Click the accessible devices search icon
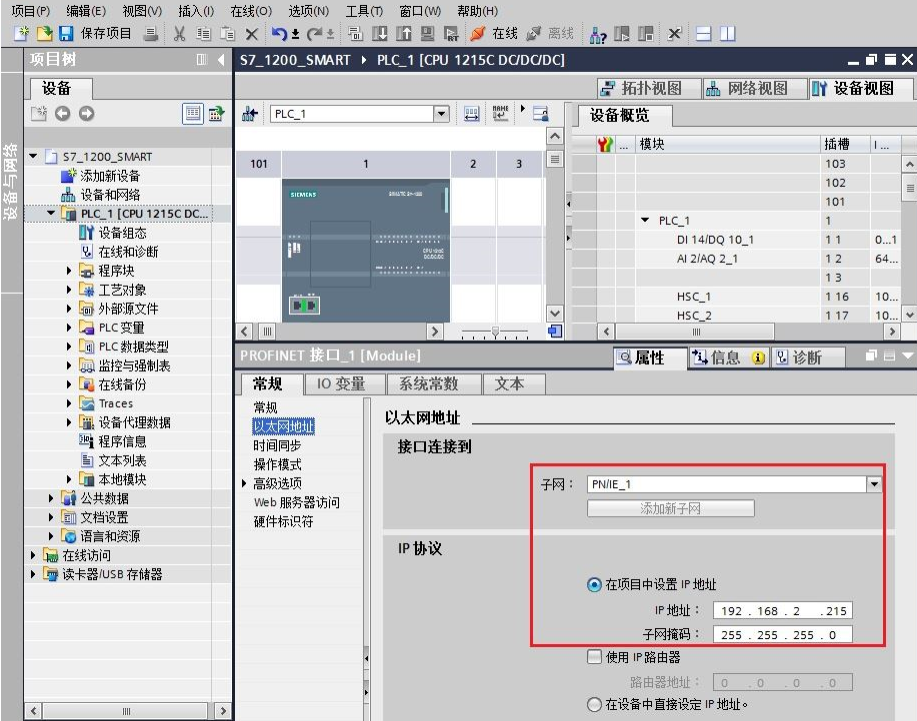Screen dimensions: 917x721 click(x=596, y=32)
